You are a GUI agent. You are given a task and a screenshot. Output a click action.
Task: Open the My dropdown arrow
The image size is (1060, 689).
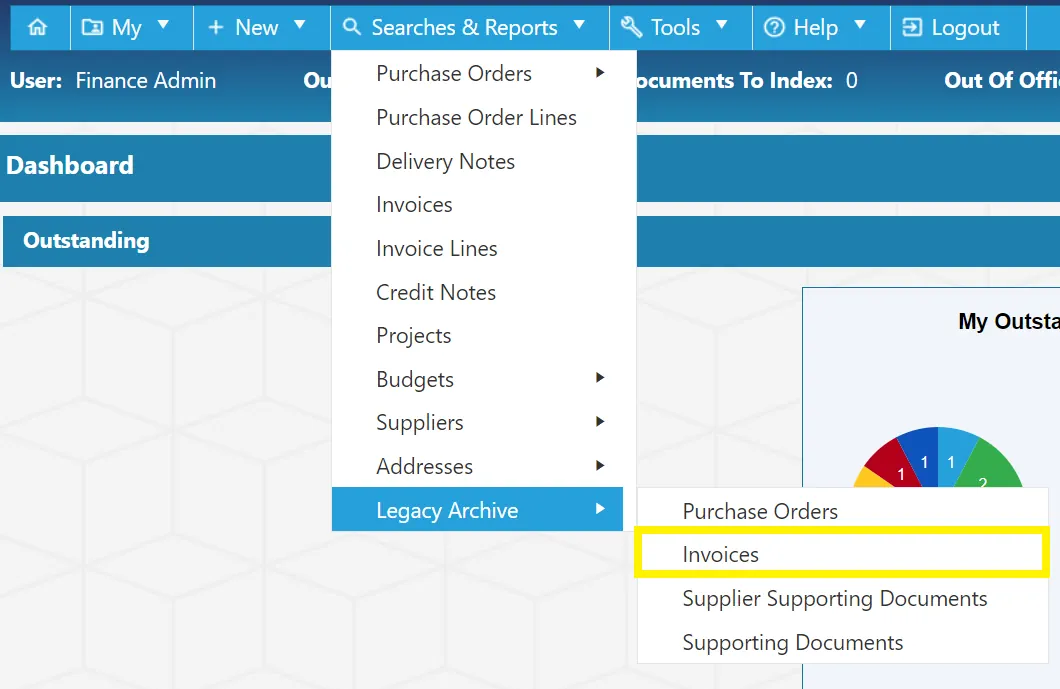[163, 25]
